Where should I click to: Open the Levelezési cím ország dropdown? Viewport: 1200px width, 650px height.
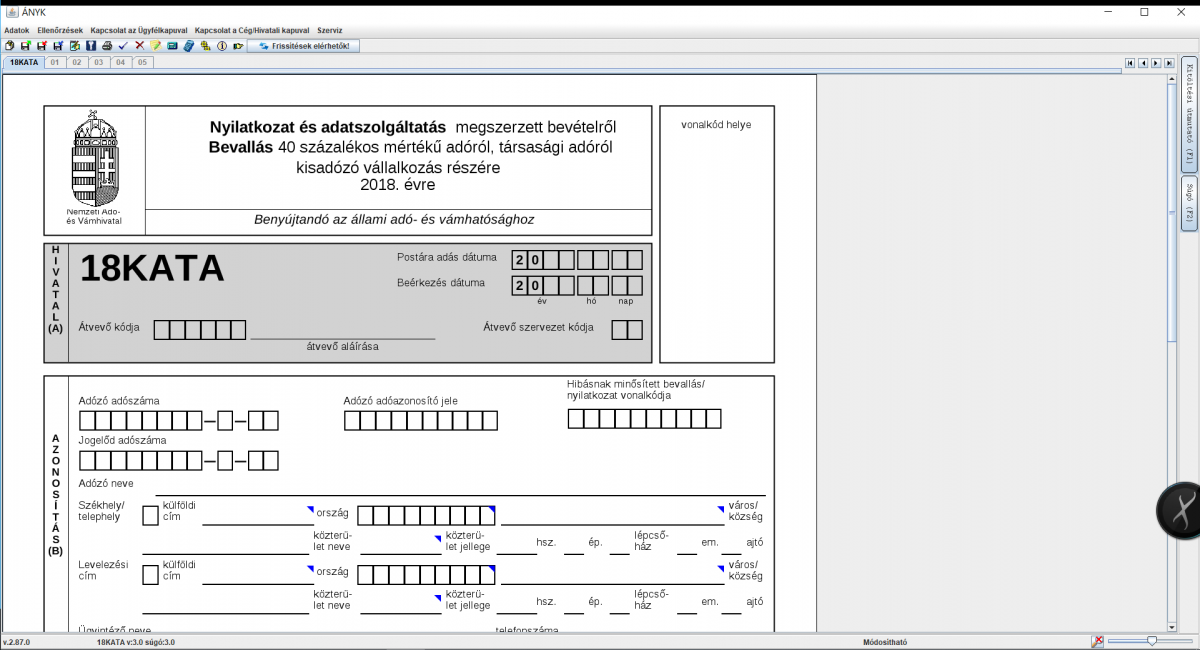coord(311,569)
